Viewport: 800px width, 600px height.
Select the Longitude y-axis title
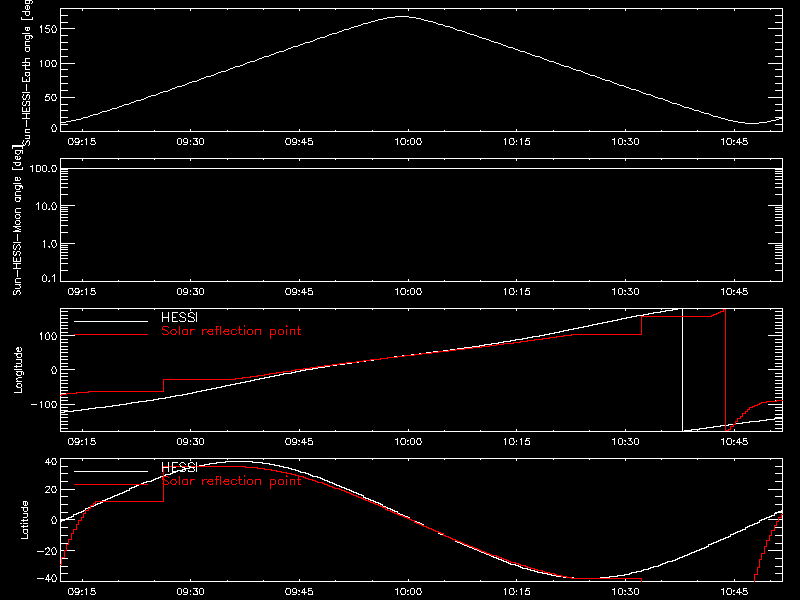tap(18, 370)
